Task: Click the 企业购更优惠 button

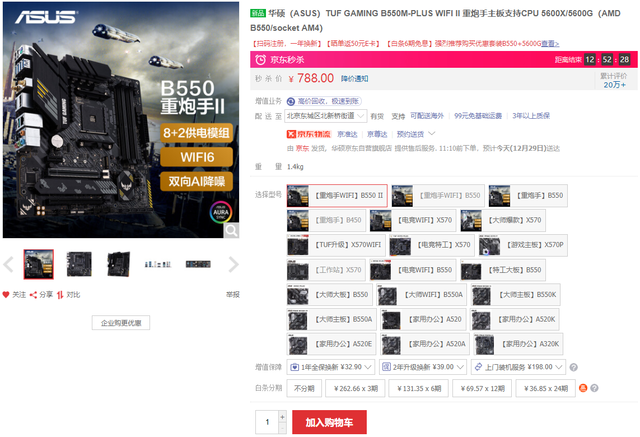Action: coord(121,323)
